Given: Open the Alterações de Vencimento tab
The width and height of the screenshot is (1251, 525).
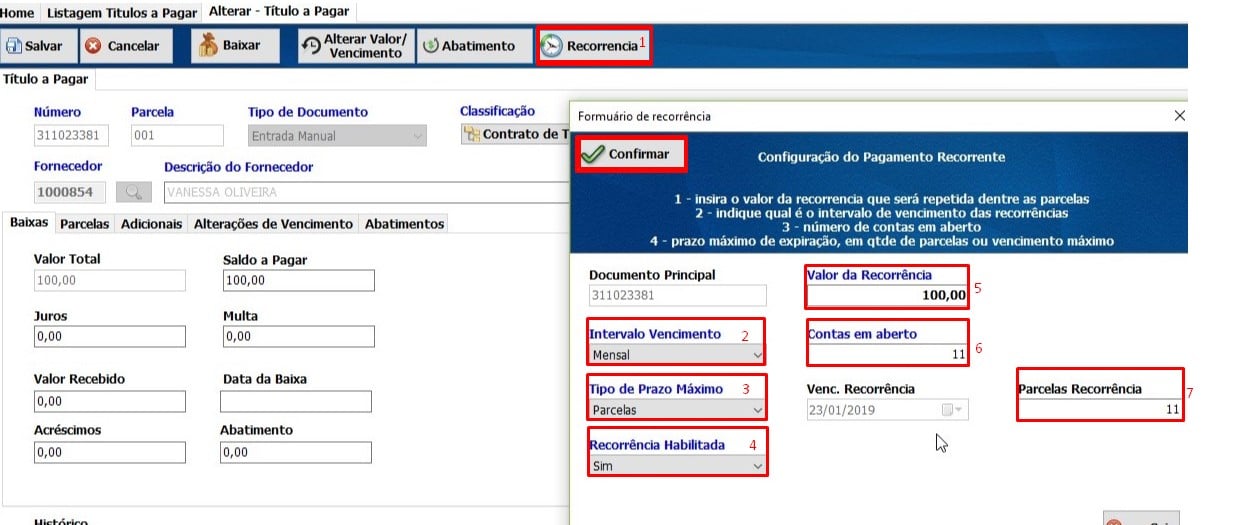Looking at the screenshot, I should point(273,224).
